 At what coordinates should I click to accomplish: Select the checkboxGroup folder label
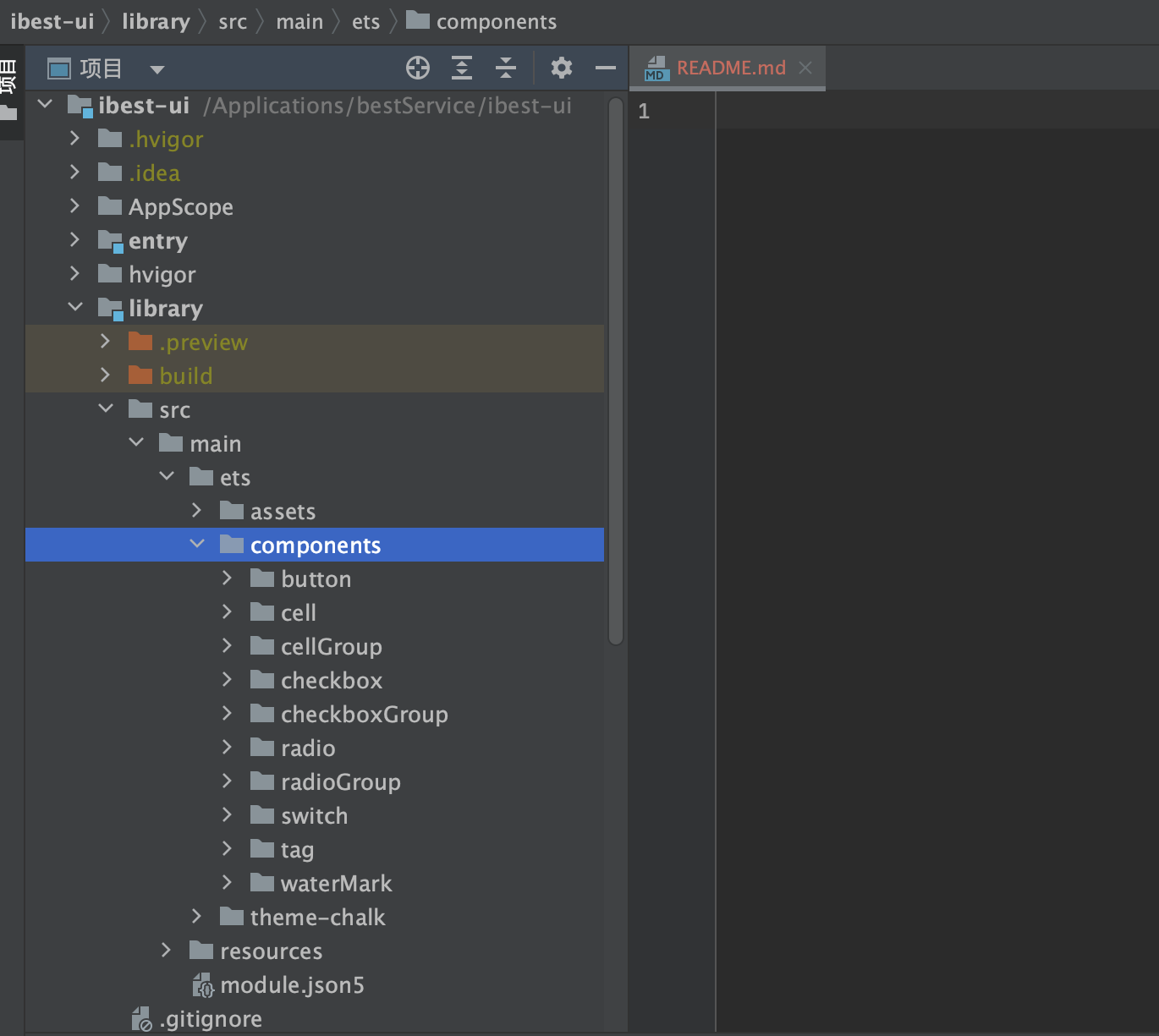pos(365,715)
